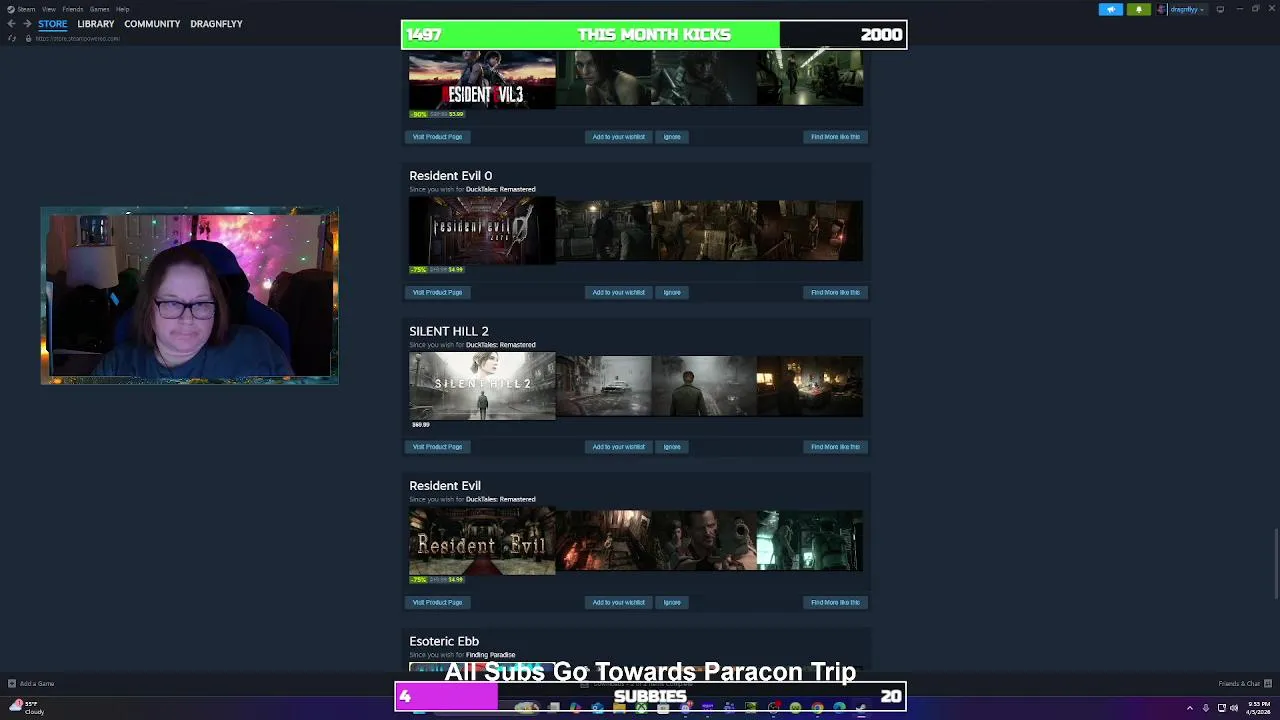
Task: Click the address bar padlock icon
Action: click(x=28, y=38)
